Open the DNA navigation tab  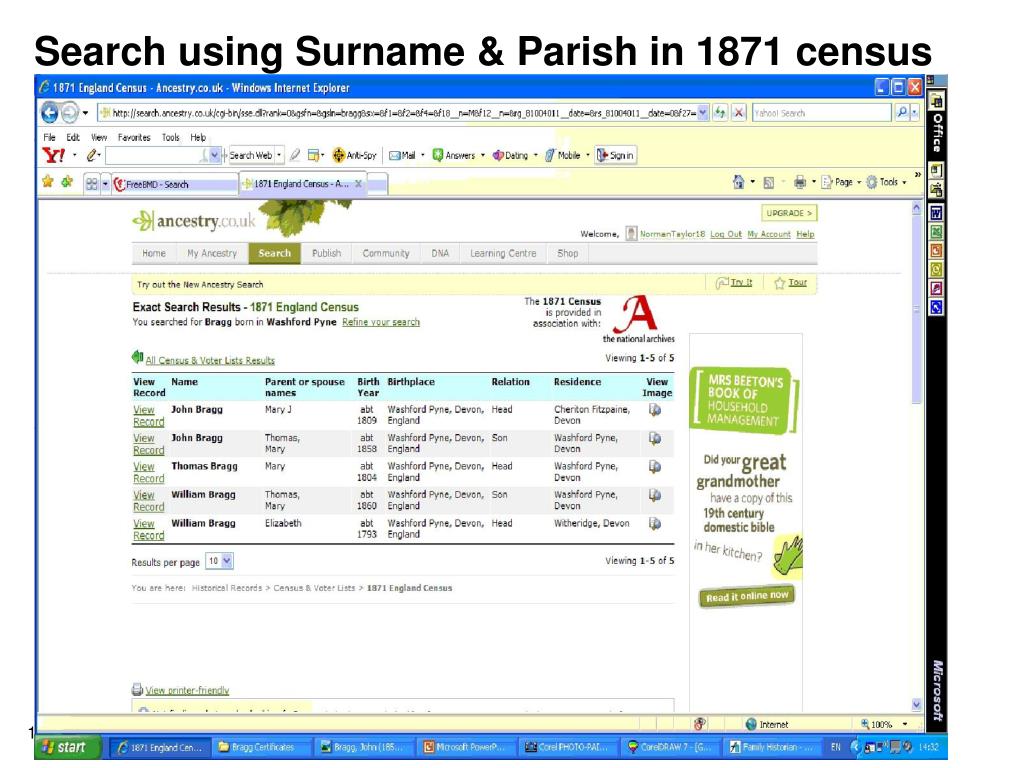pos(440,253)
